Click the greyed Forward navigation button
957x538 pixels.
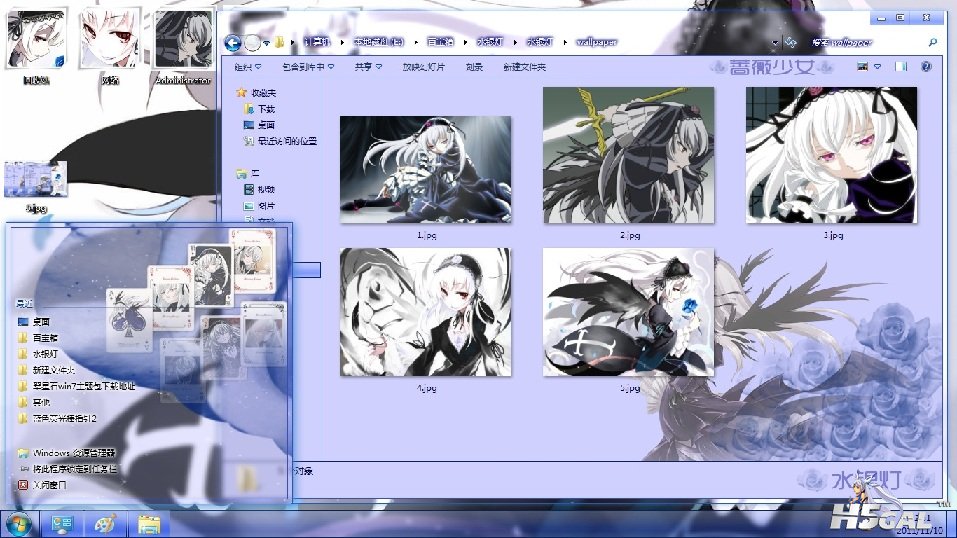coord(252,42)
